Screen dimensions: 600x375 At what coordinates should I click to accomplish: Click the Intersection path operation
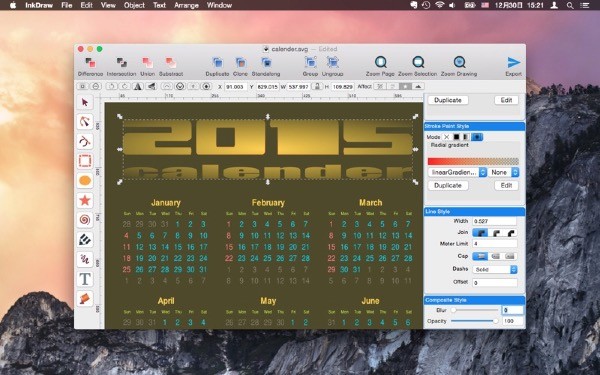(x=122, y=66)
